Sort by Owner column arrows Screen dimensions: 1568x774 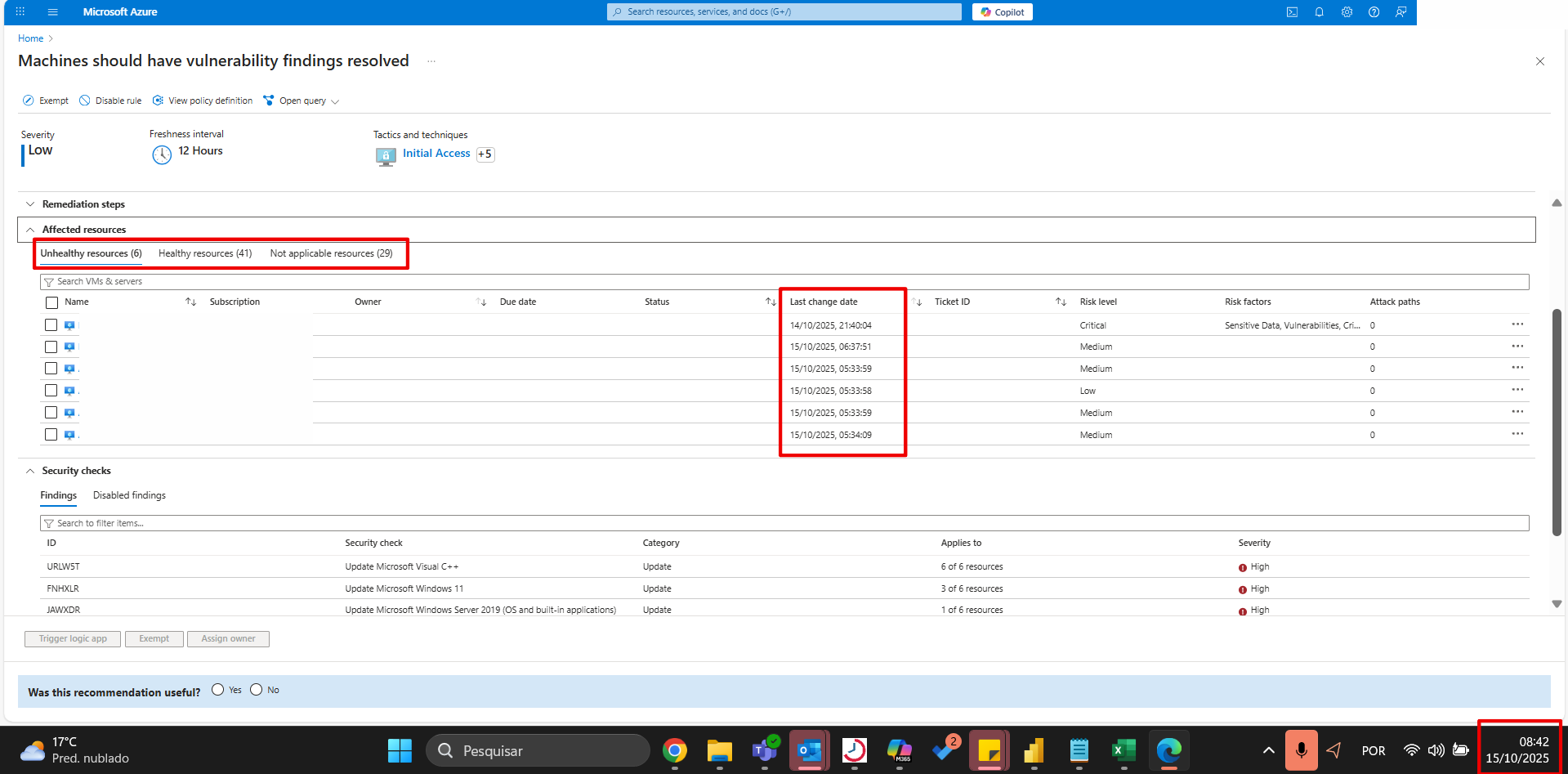click(x=481, y=302)
